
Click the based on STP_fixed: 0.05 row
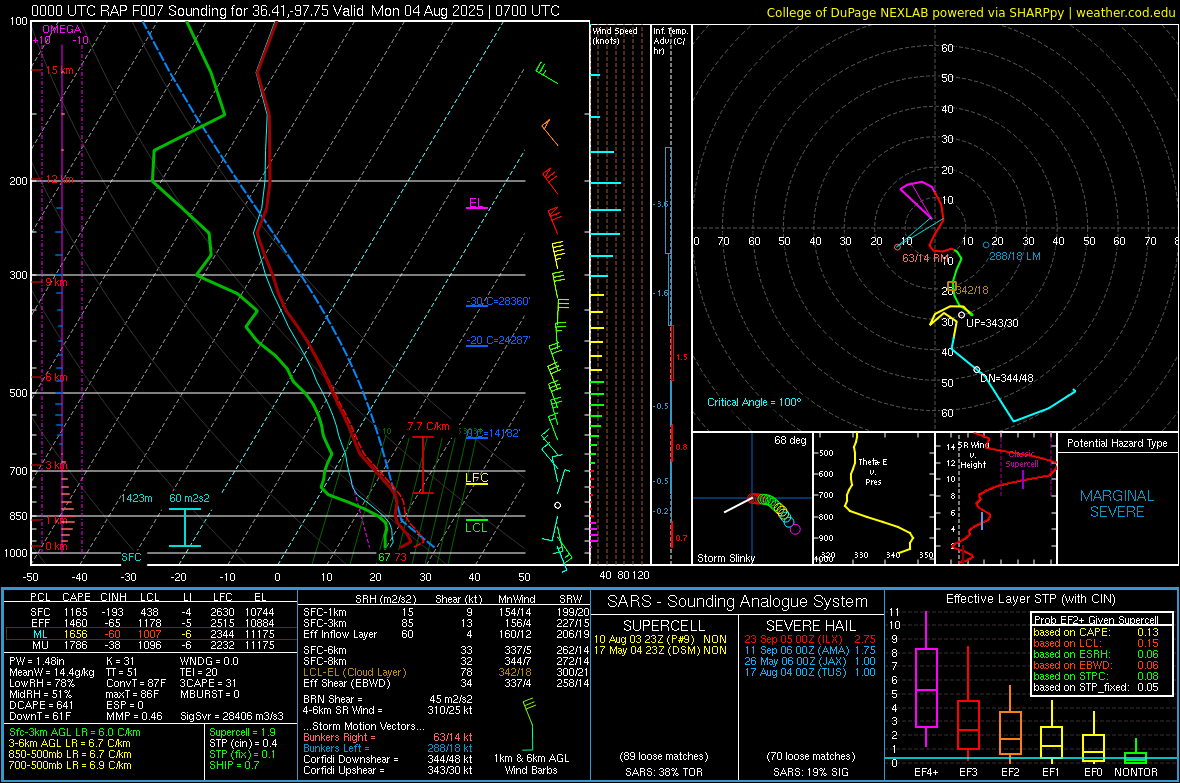click(1096, 687)
